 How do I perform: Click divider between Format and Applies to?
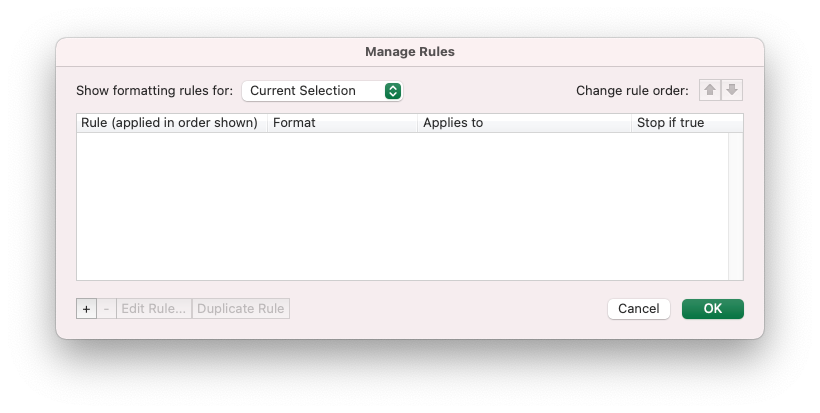(417, 123)
